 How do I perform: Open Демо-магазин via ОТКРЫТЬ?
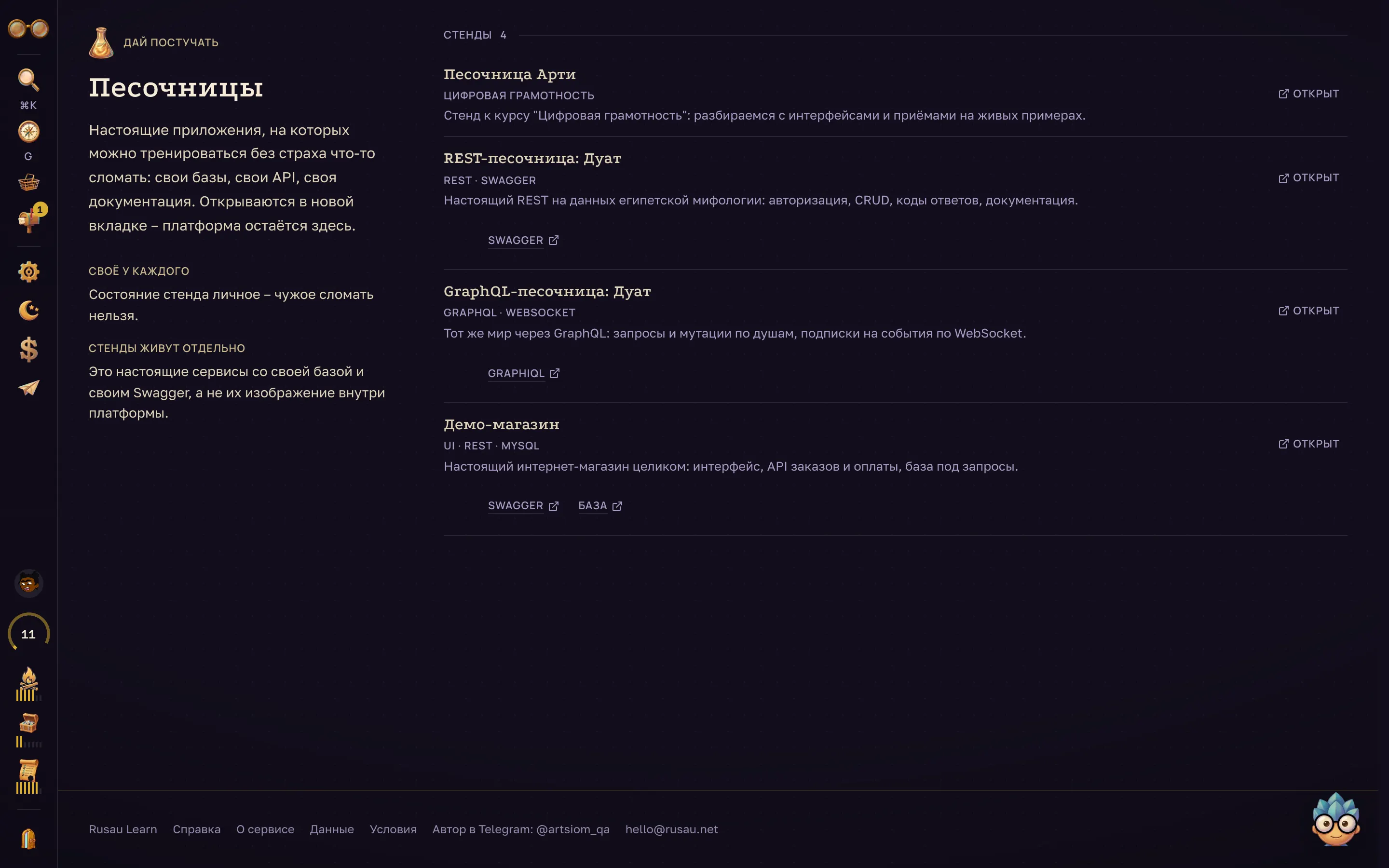[1308, 444]
